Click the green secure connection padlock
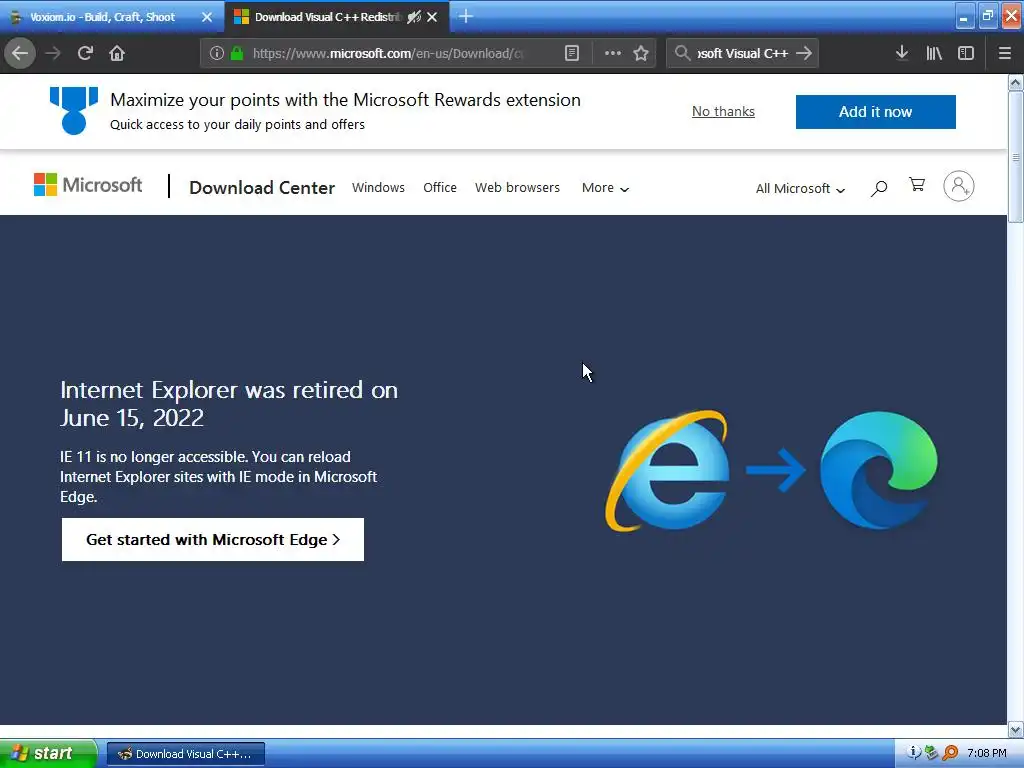This screenshot has width=1024, height=768. coord(238,54)
